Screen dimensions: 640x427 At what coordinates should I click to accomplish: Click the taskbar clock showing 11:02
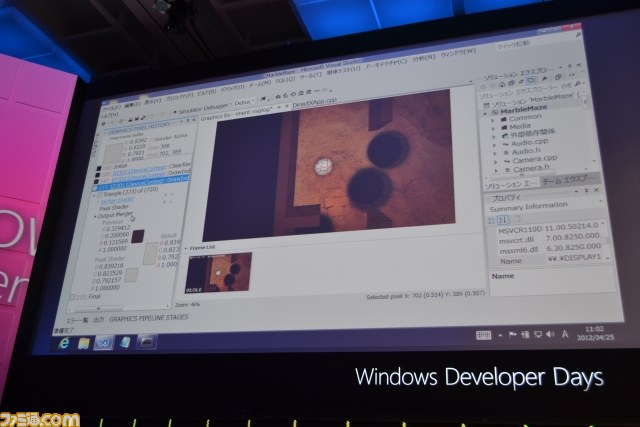tap(595, 334)
